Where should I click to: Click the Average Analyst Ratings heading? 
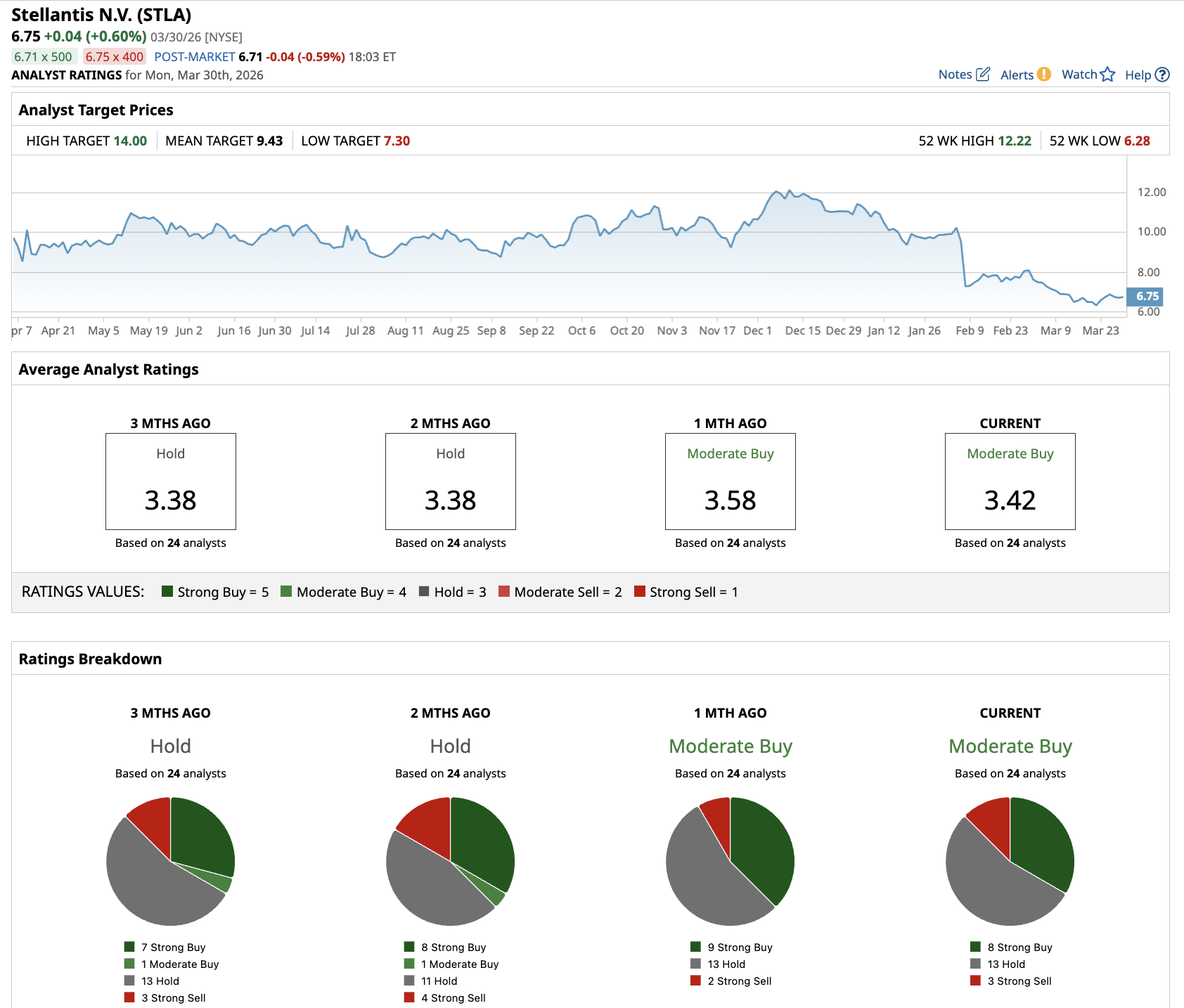(108, 369)
